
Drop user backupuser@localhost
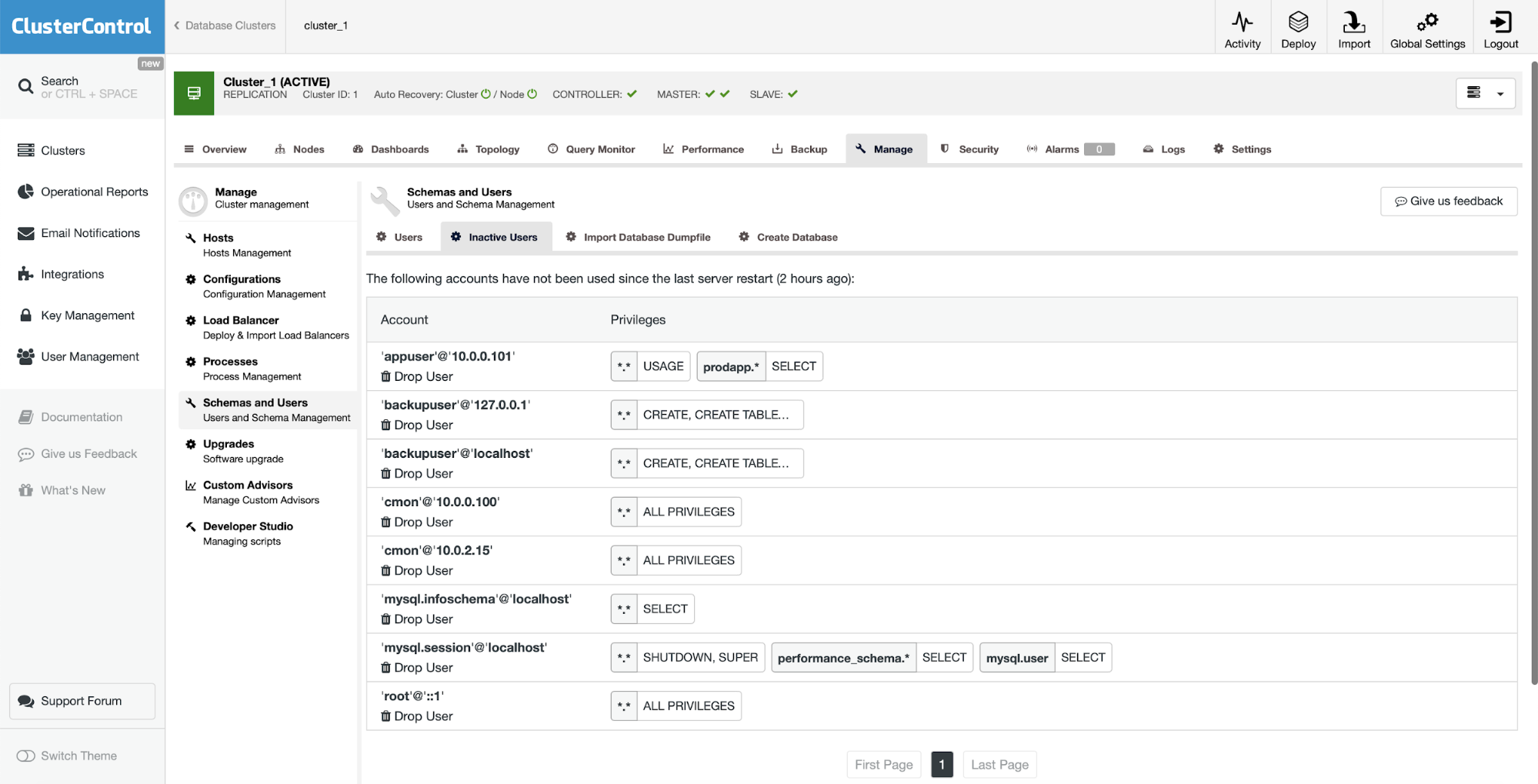[x=417, y=473]
